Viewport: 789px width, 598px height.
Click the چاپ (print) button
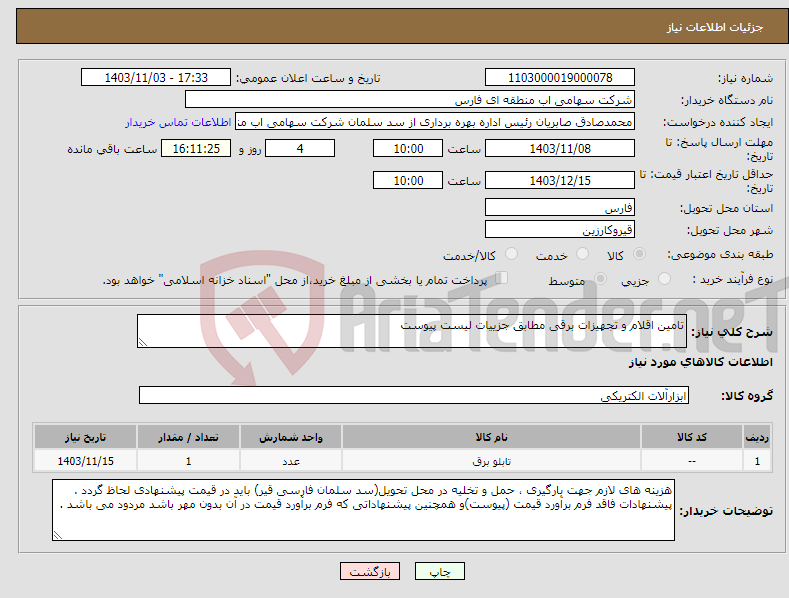click(x=439, y=571)
